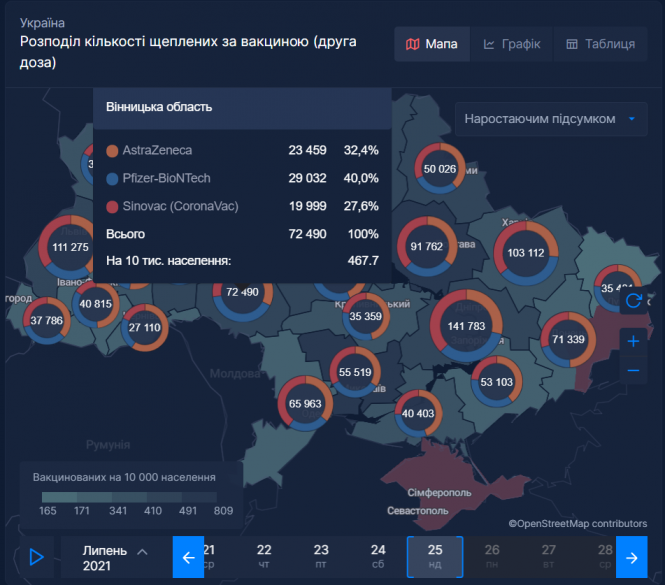Click the Sinovac value 19 999
Viewport: 665px width, 585px height.
[307, 206]
